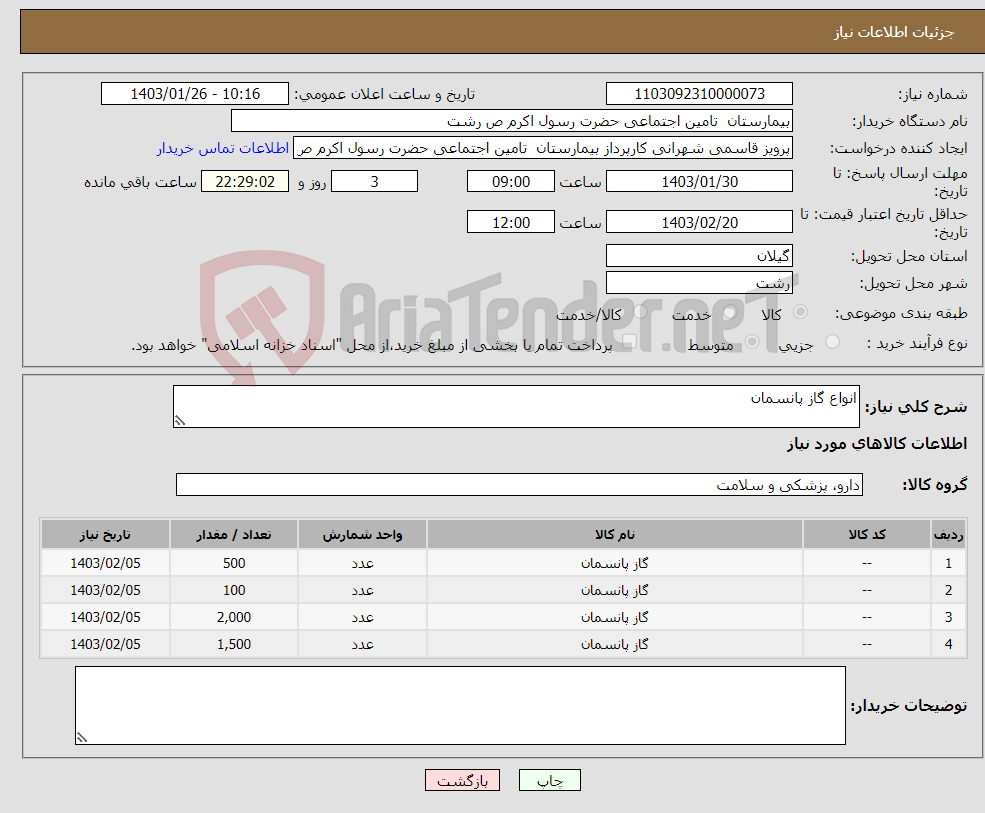
Task: Click the remaining time field 22:29:02
Action: point(245,182)
